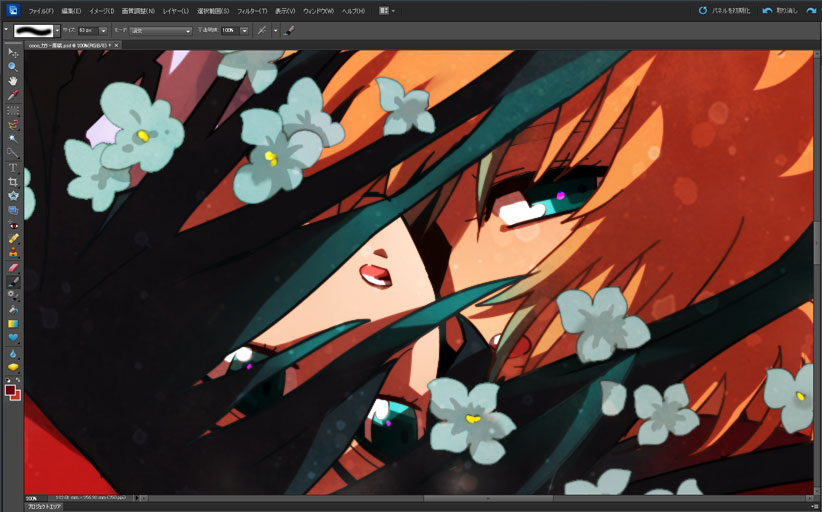
Task: Open the 表示(V) menu
Action: [x=285, y=10]
